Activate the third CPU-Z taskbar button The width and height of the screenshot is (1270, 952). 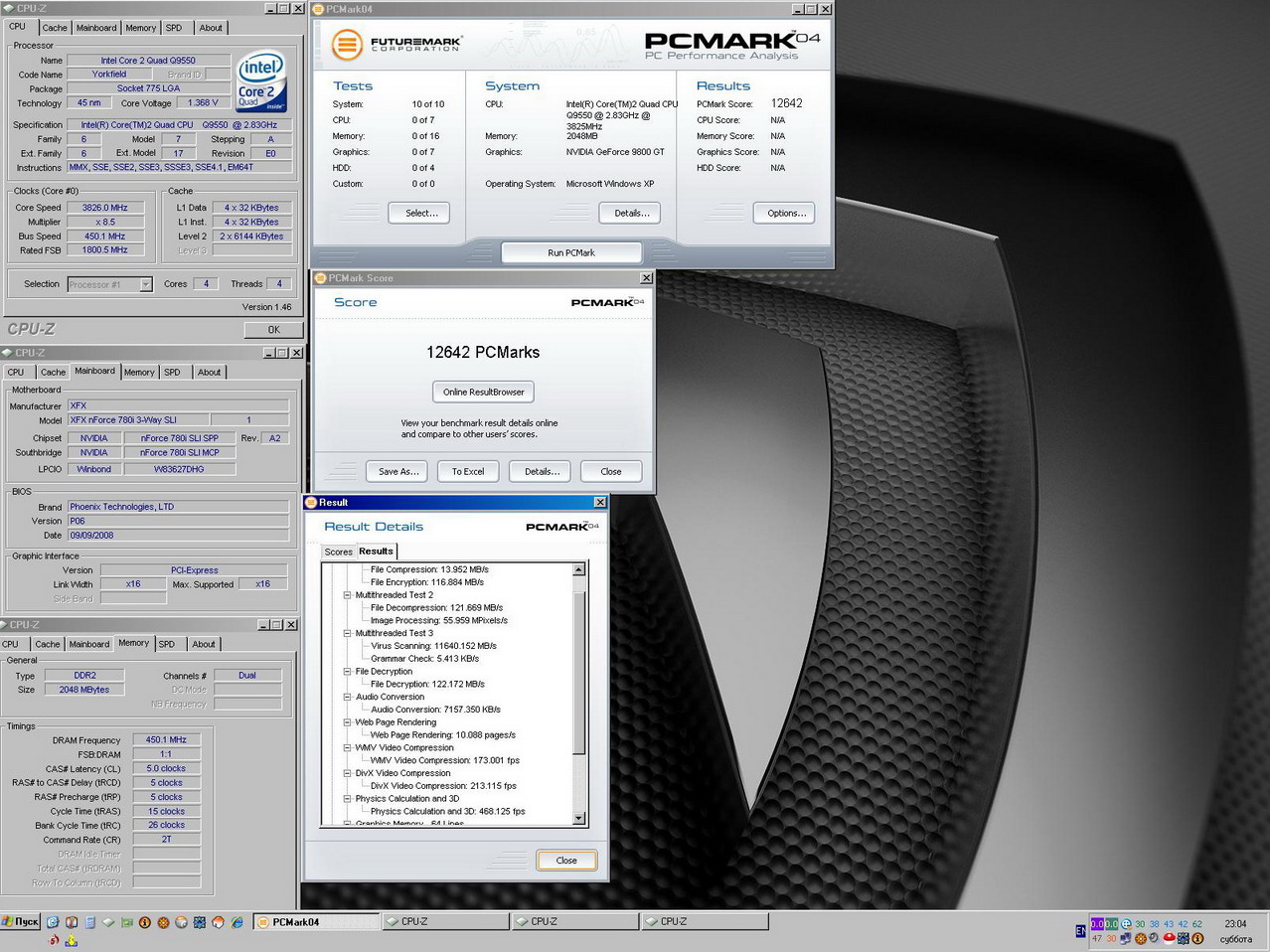[705, 922]
